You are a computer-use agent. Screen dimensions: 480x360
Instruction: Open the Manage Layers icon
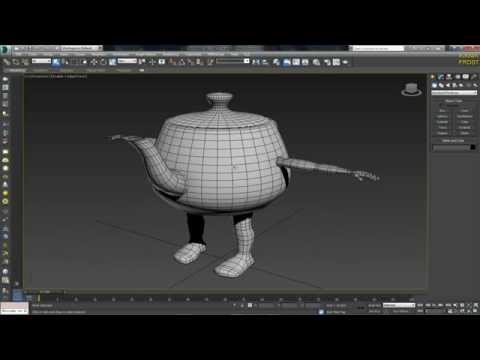[276, 62]
